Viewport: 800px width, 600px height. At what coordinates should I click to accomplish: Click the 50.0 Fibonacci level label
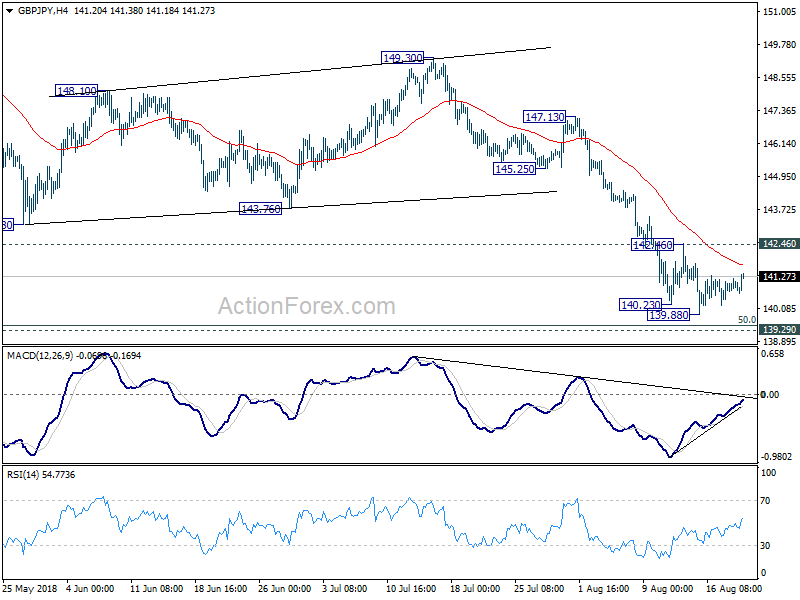pyautogui.click(x=747, y=319)
